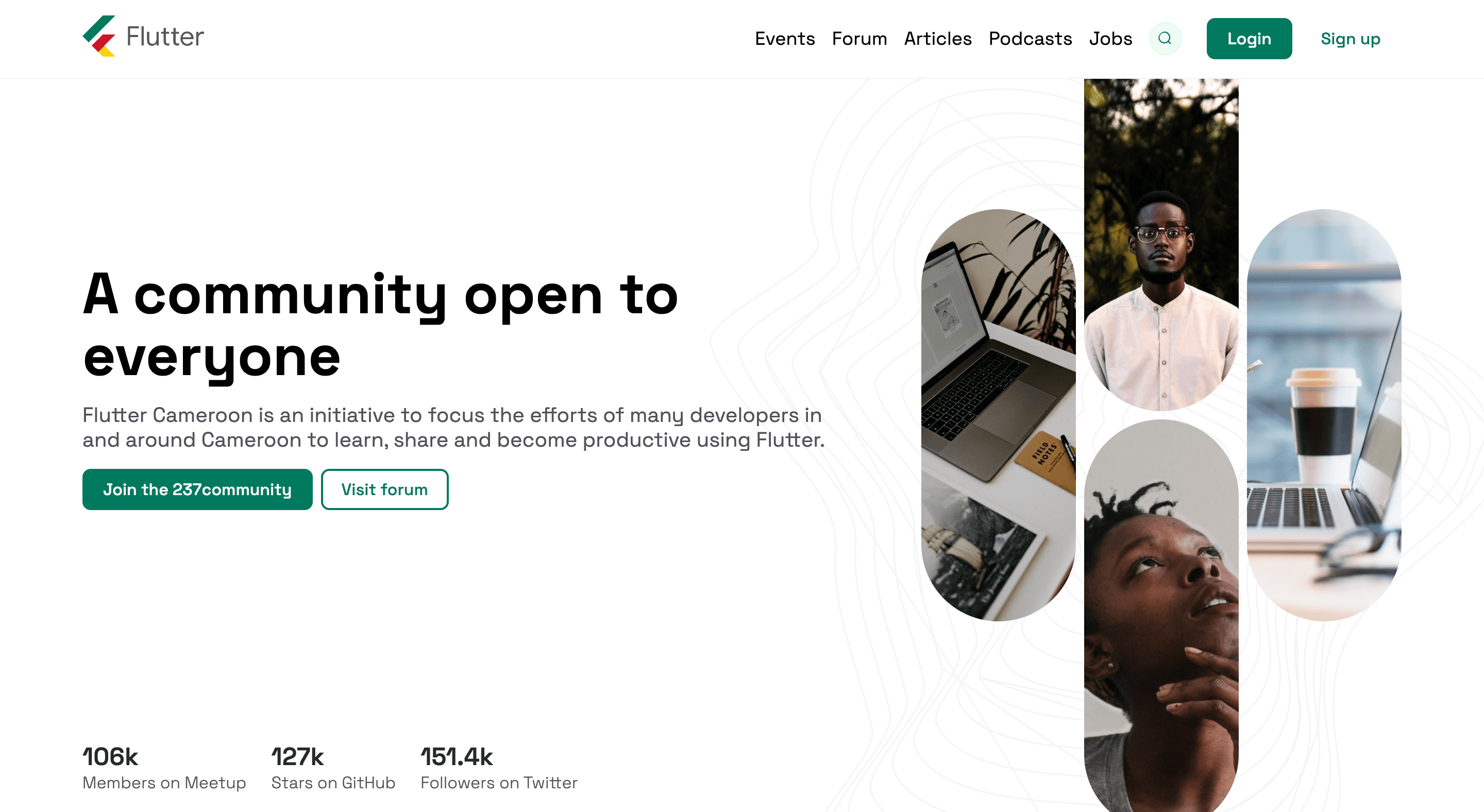Click the Flutter logo icon

tap(99, 36)
